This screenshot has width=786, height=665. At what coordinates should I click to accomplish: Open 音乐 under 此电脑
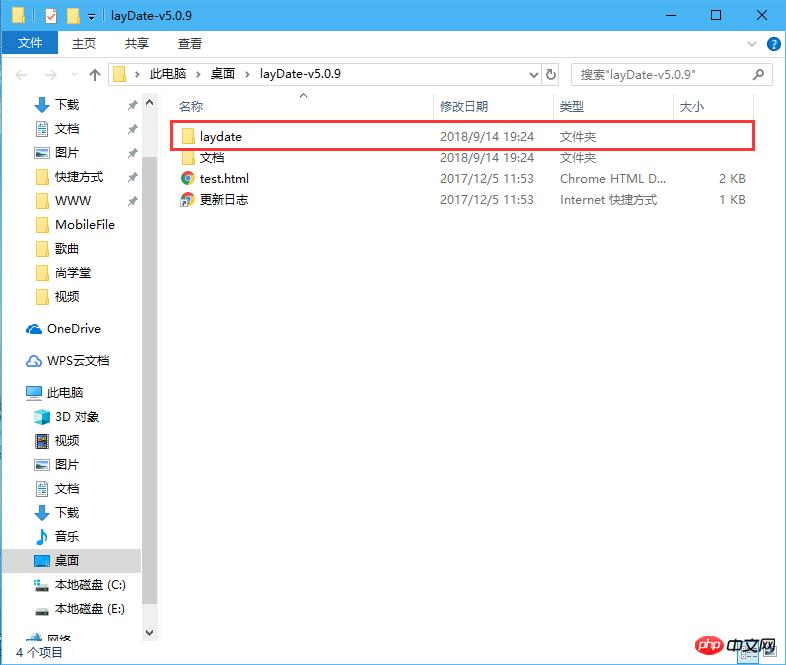pos(67,536)
